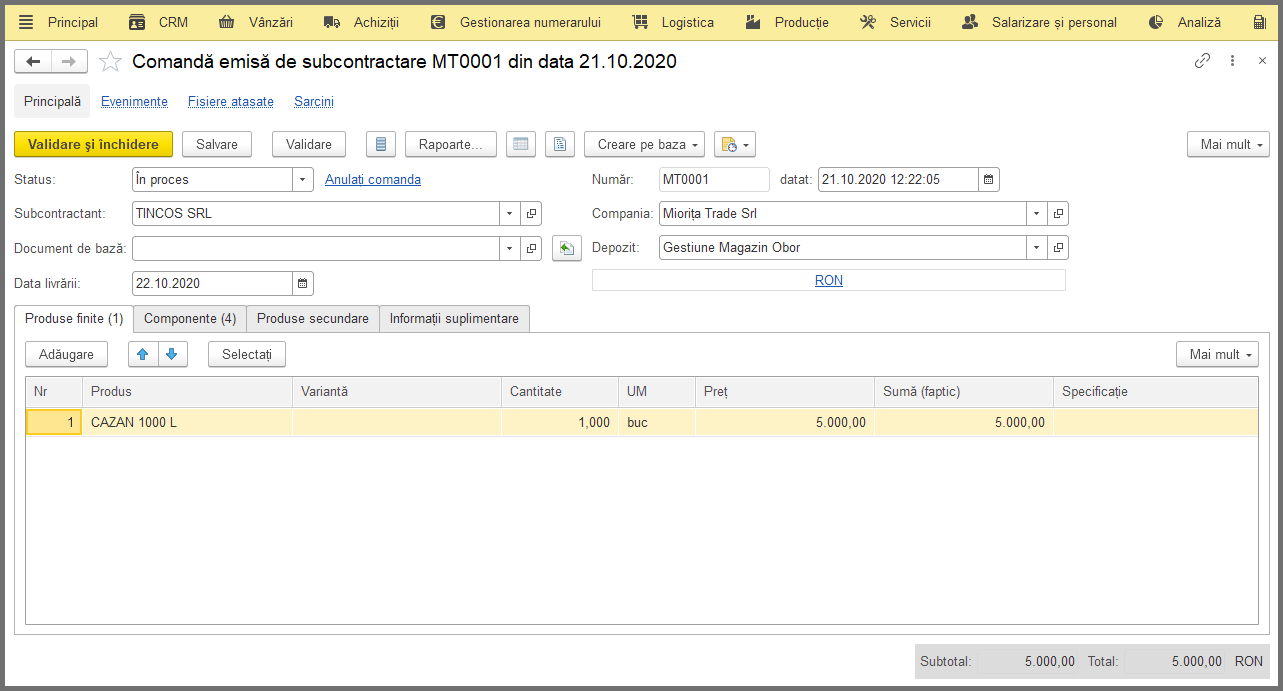1283x691 pixels.
Task: Switch to the Evenimente tab
Action: [x=134, y=102]
